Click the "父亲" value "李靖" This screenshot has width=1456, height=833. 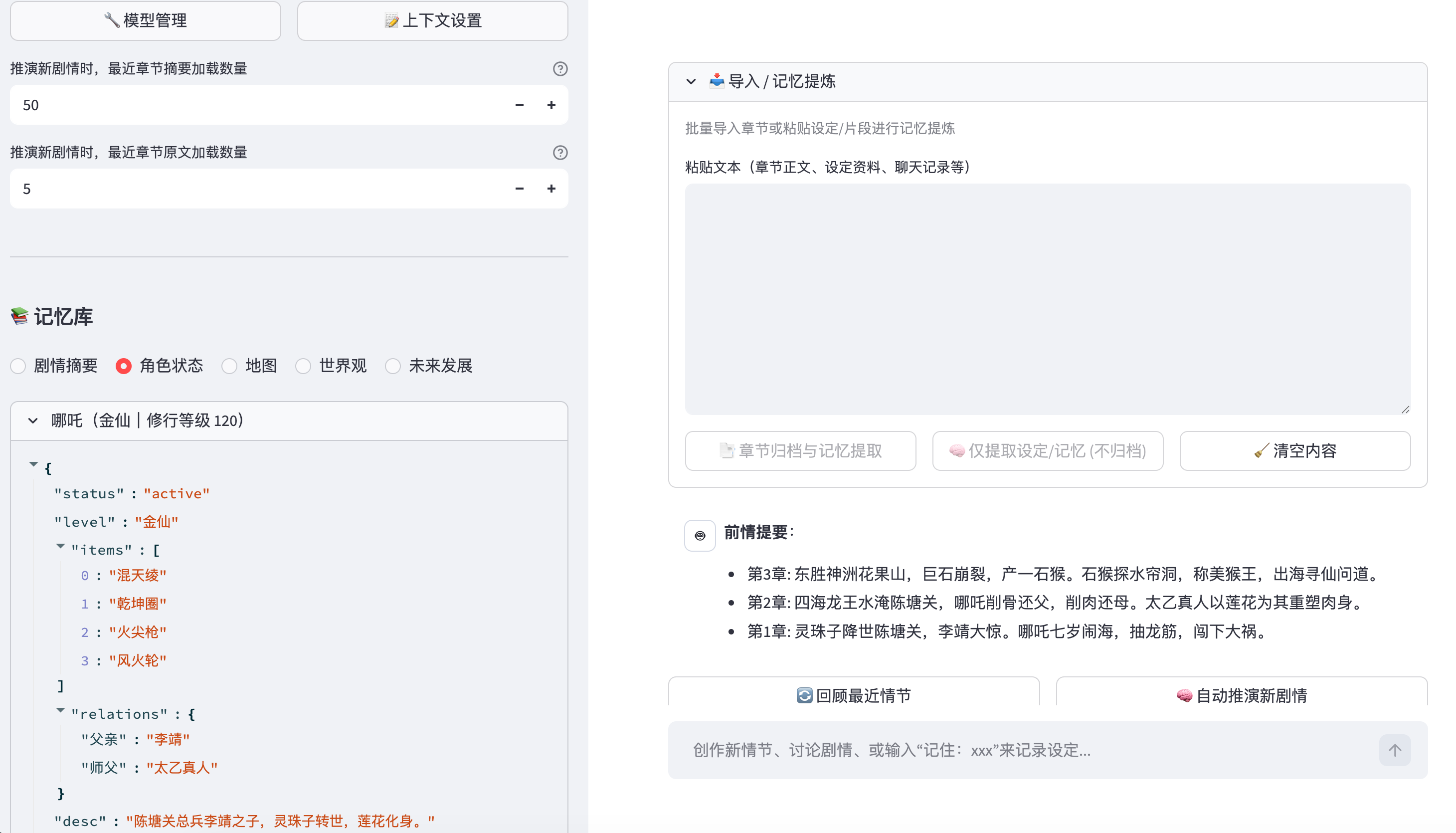[x=168, y=739]
